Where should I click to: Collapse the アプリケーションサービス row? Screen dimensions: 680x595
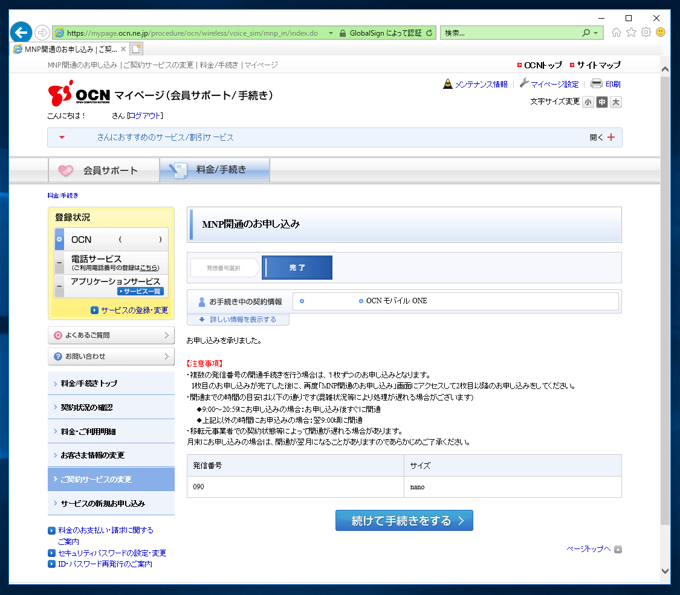(59, 286)
